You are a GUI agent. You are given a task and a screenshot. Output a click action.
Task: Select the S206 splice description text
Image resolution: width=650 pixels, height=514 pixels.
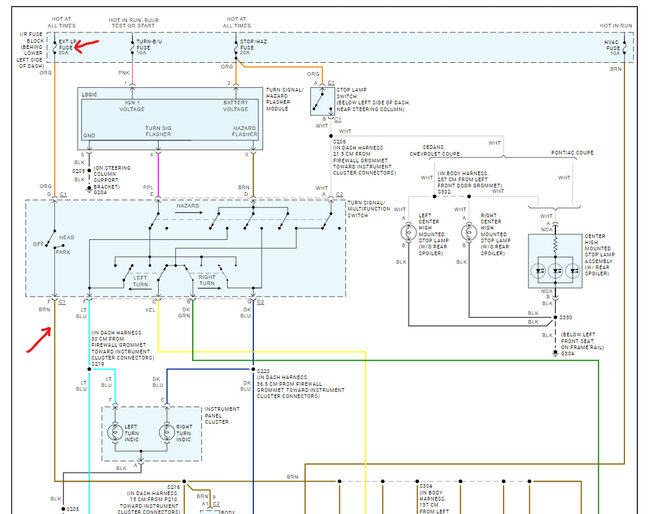click(364, 157)
